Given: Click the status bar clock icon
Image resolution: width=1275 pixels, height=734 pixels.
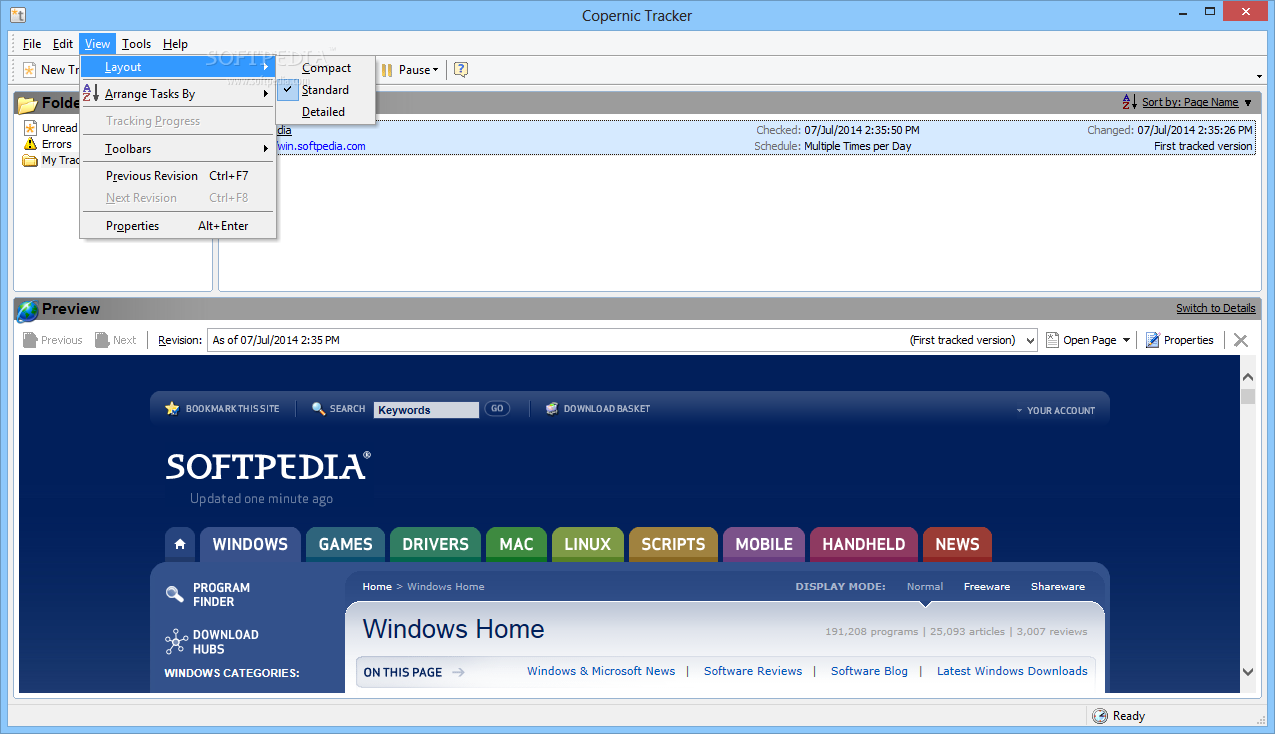Looking at the screenshot, I should pyautogui.click(x=1100, y=716).
